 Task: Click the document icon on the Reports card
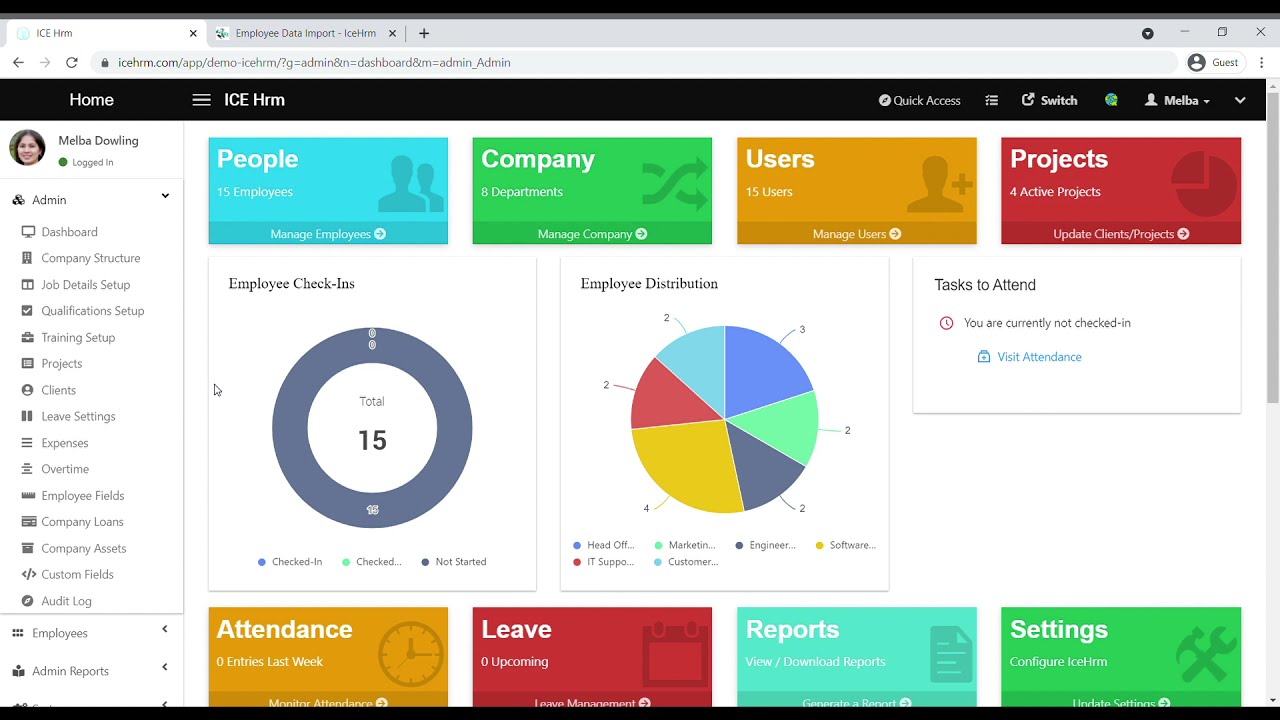tap(950, 654)
